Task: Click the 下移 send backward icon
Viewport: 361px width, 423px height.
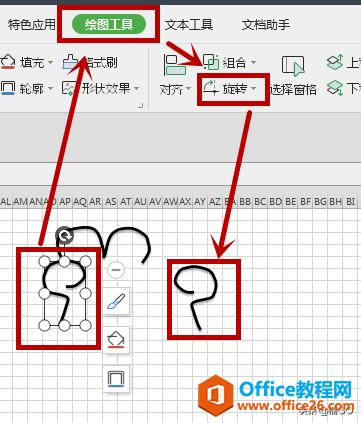Action: coord(335,88)
